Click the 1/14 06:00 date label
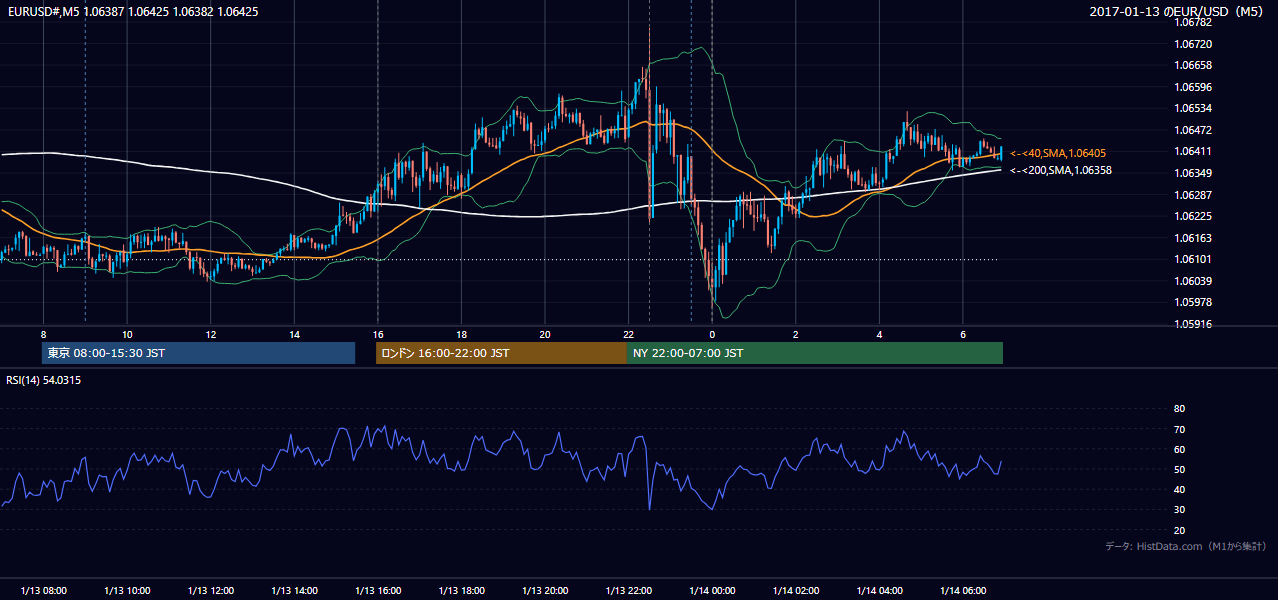 coord(963,591)
